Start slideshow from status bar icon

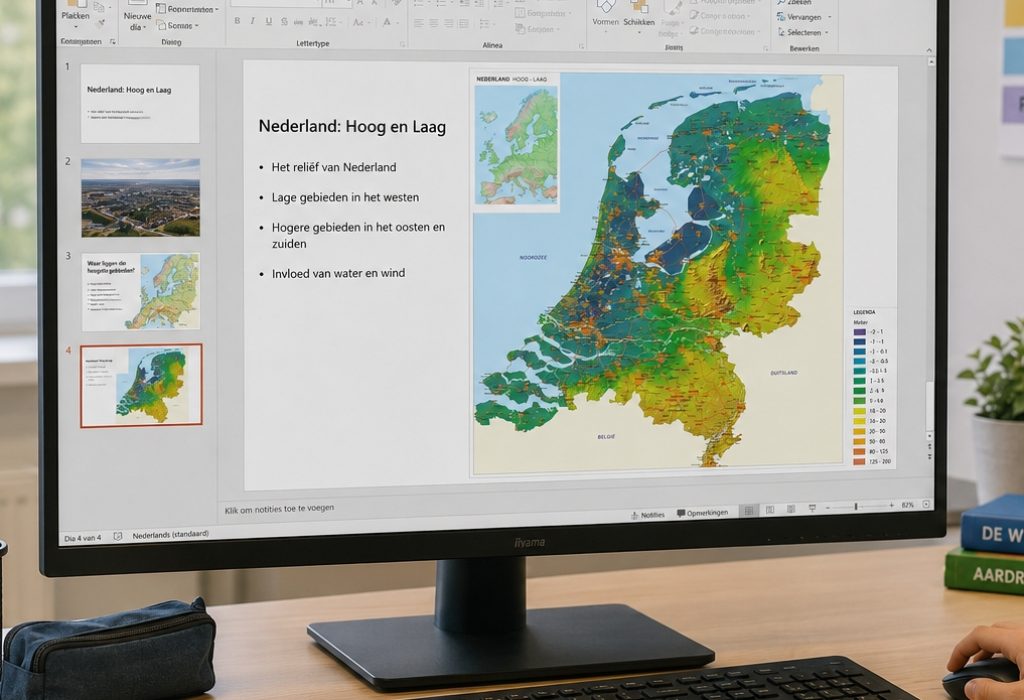point(812,507)
